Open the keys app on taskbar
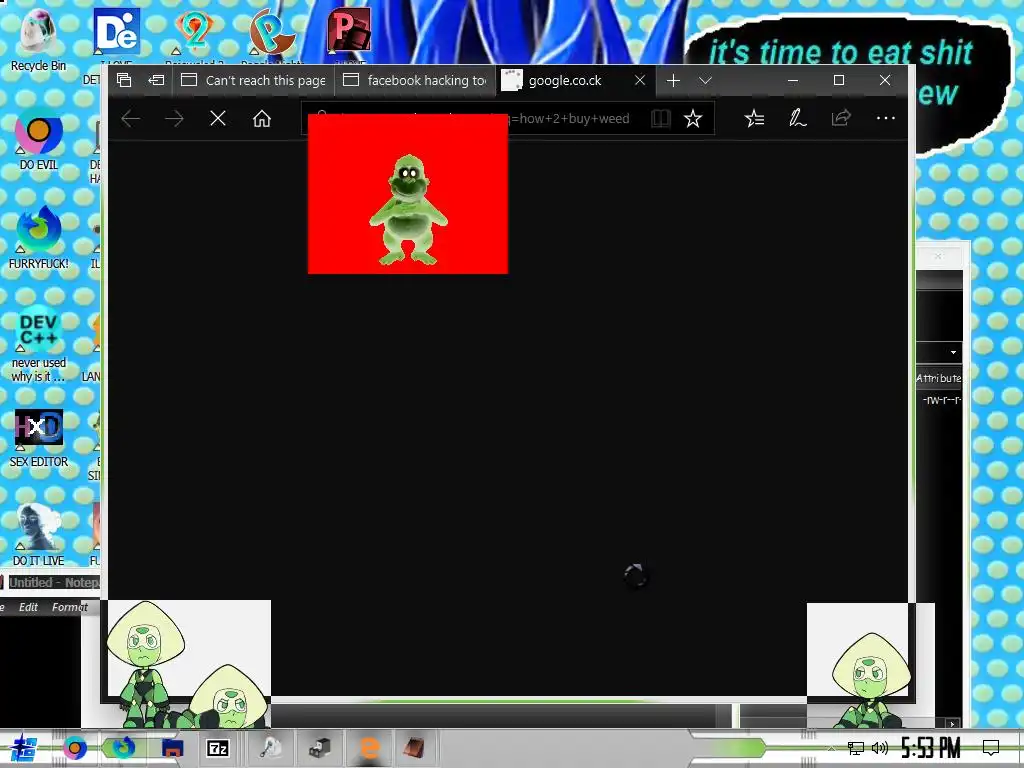 point(270,748)
